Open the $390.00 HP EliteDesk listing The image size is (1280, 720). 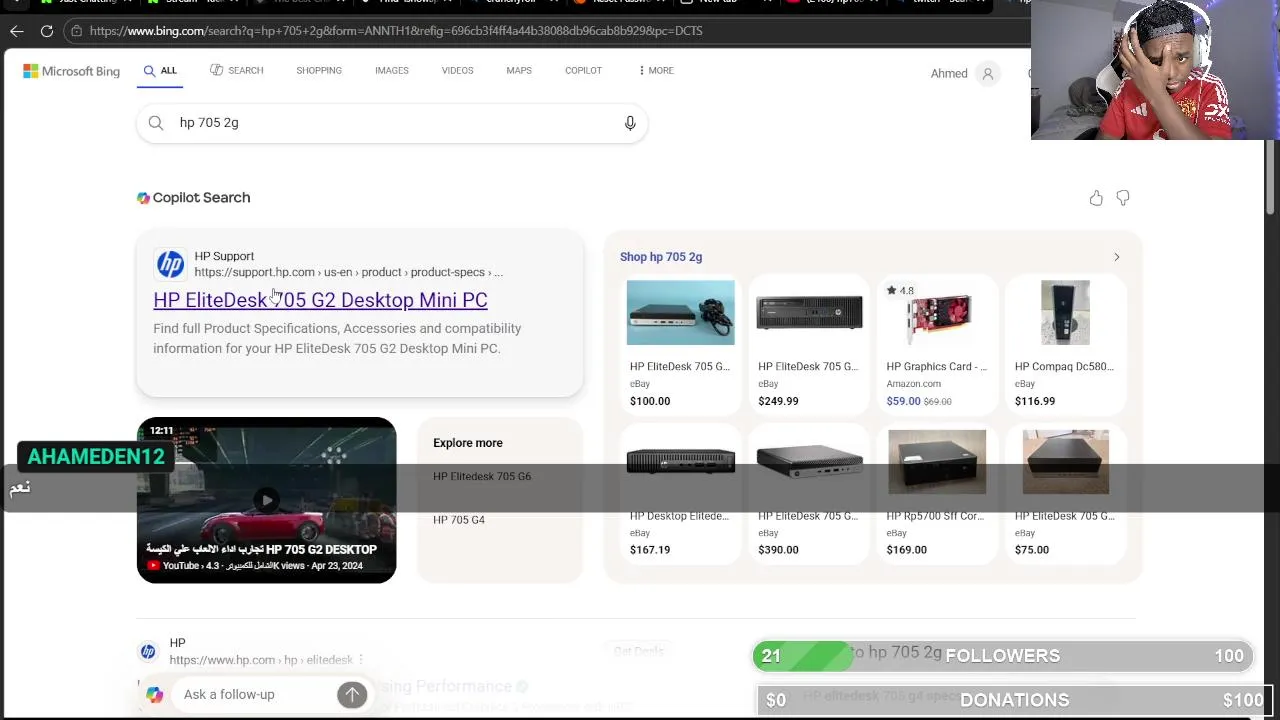[x=809, y=493]
